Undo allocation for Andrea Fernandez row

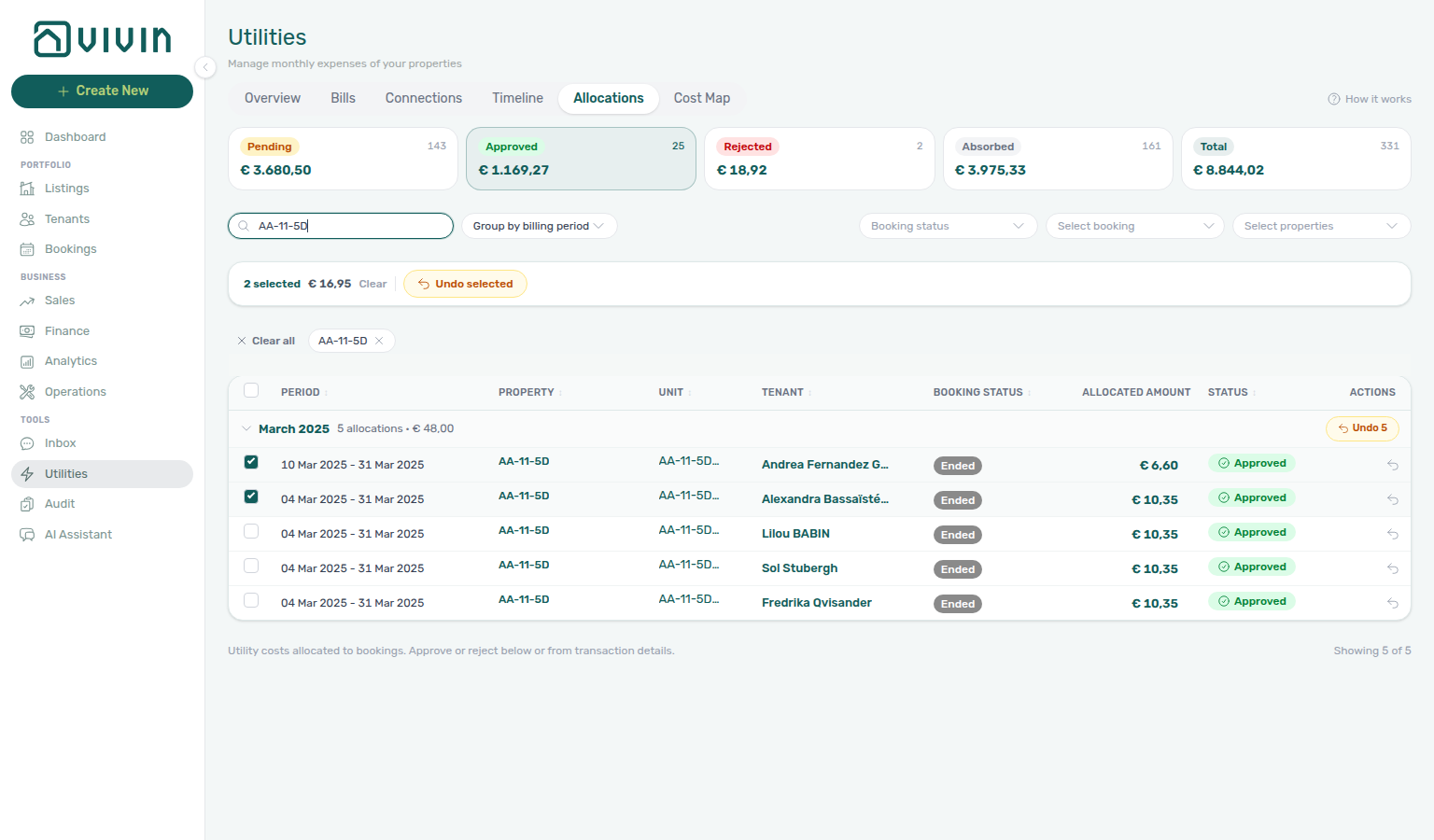(x=1392, y=465)
